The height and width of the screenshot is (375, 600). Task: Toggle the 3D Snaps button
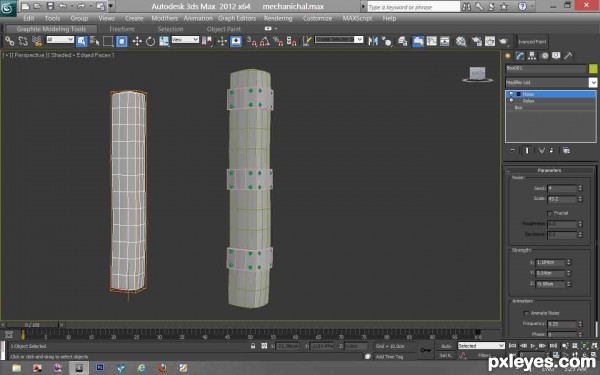tap(251, 41)
